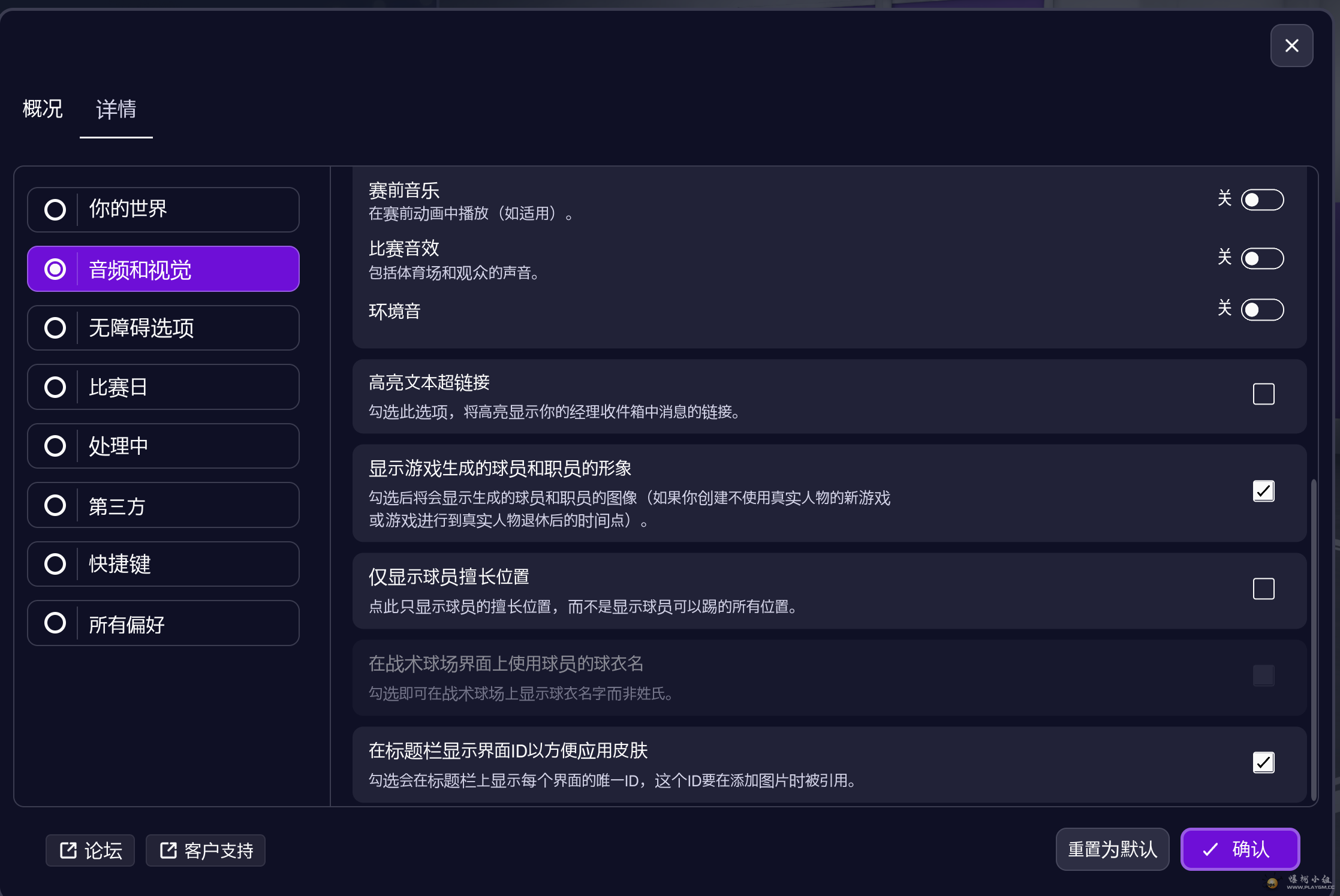Tick the 仅显示球员擅长位置 checkbox
This screenshot has width=1340, height=896.
coord(1263,589)
